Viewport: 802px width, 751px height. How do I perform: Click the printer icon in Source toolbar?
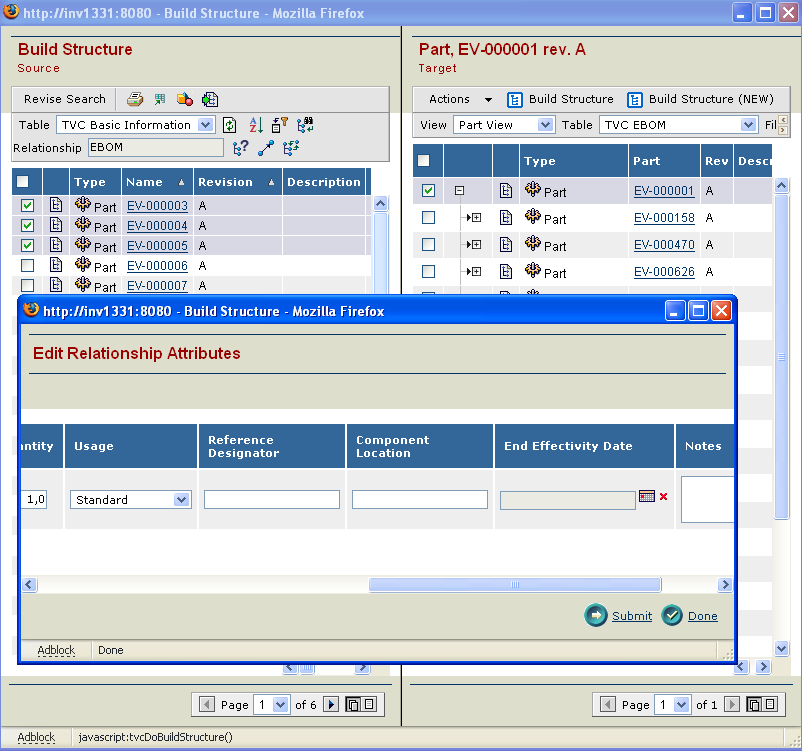pos(134,99)
